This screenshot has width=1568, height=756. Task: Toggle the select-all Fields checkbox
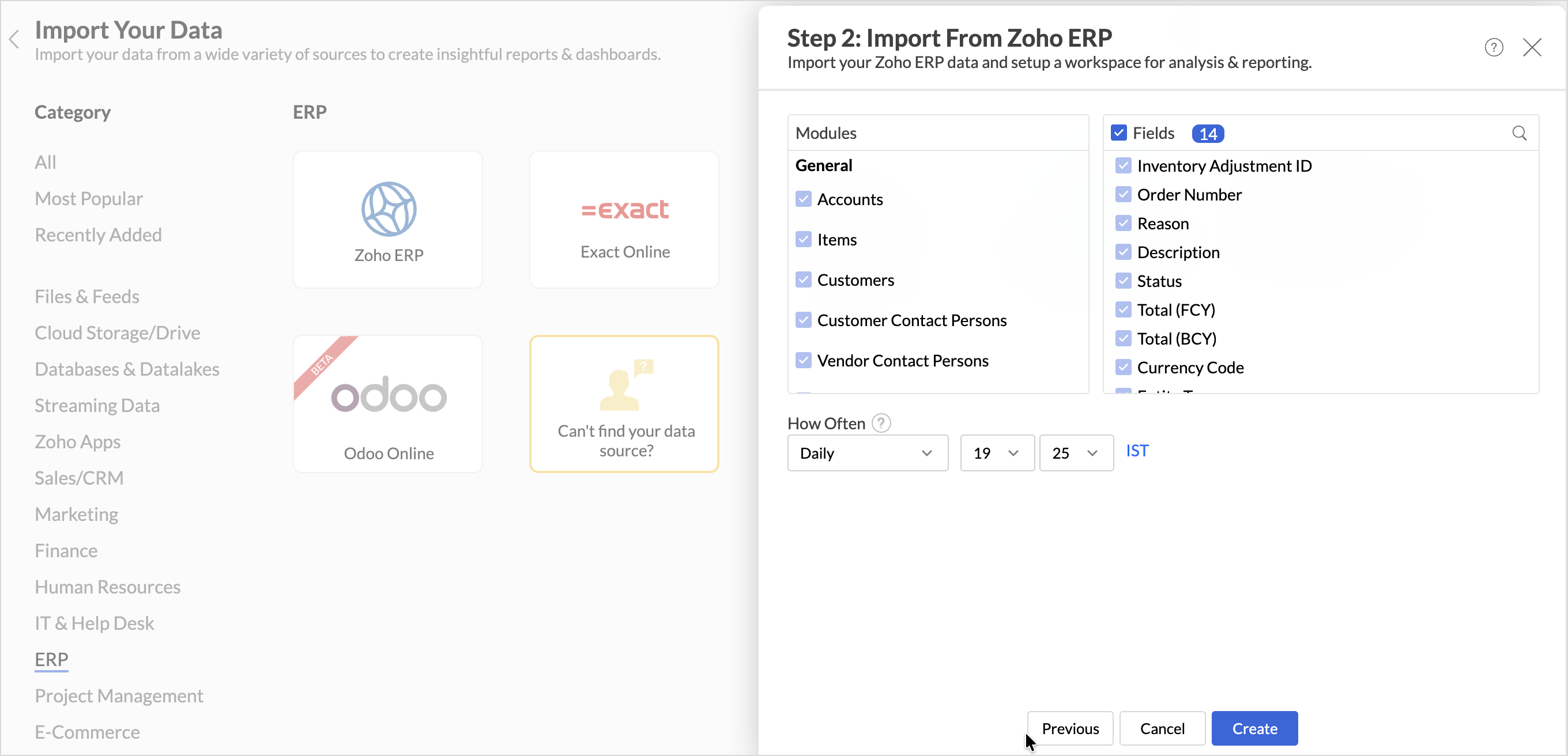click(x=1118, y=133)
